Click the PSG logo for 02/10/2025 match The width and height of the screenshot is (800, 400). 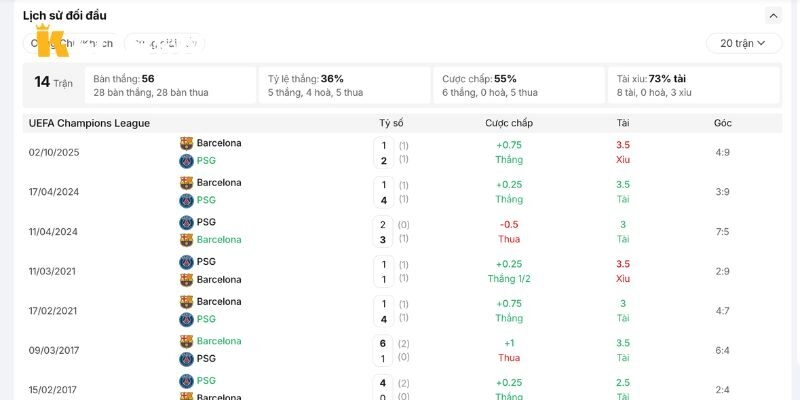(187, 161)
